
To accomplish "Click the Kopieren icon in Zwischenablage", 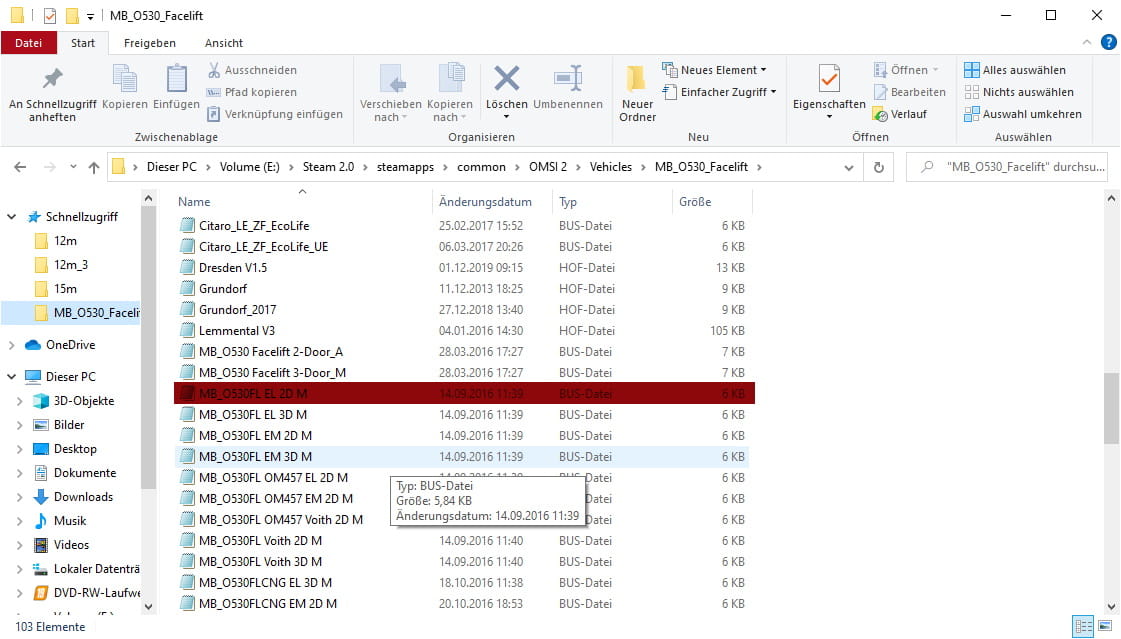I will point(124,80).
